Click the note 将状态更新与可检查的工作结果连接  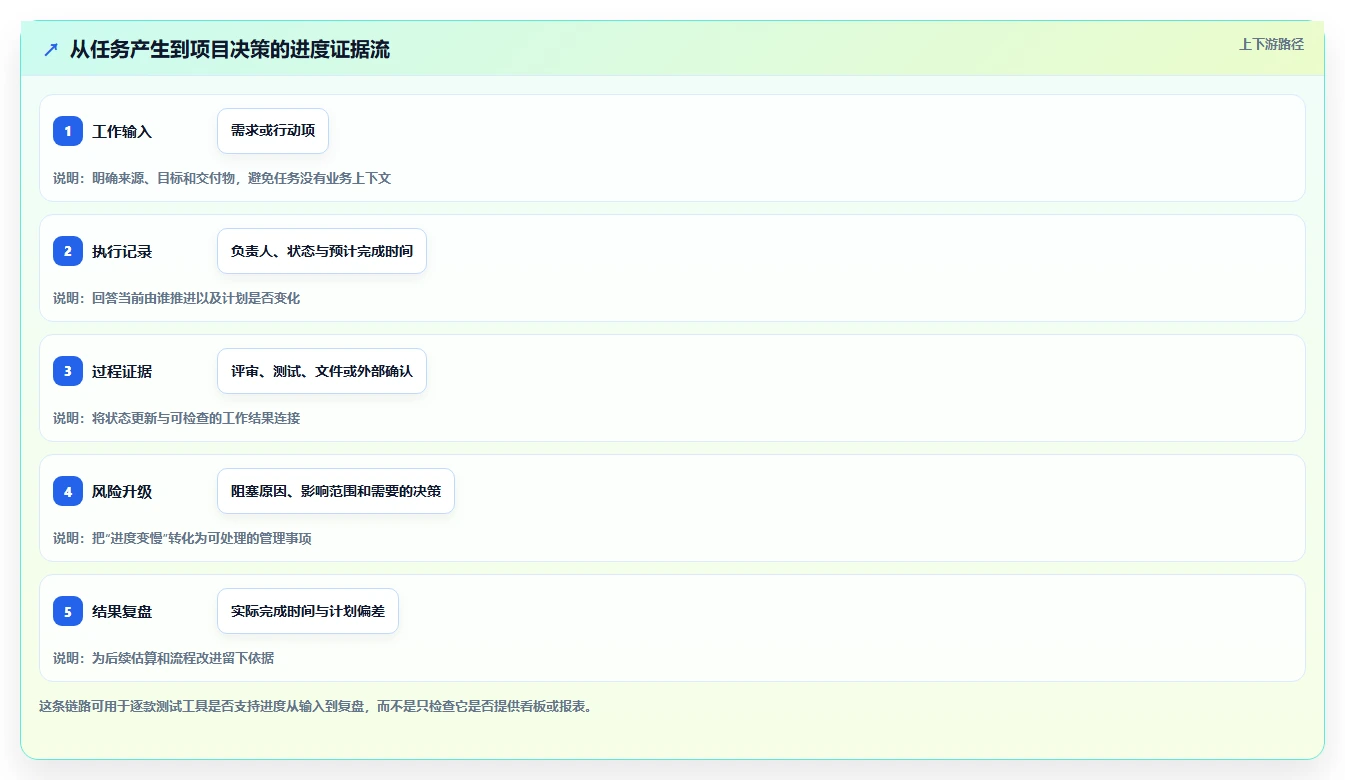pos(177,418)
